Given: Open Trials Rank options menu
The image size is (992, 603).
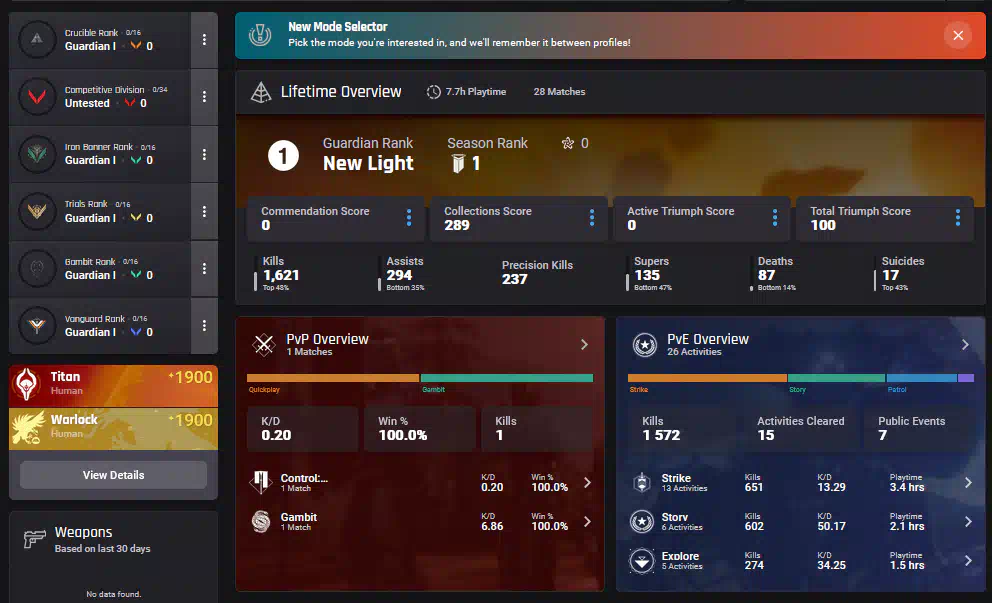Looking at the screenshot, I should coord(204,211).
